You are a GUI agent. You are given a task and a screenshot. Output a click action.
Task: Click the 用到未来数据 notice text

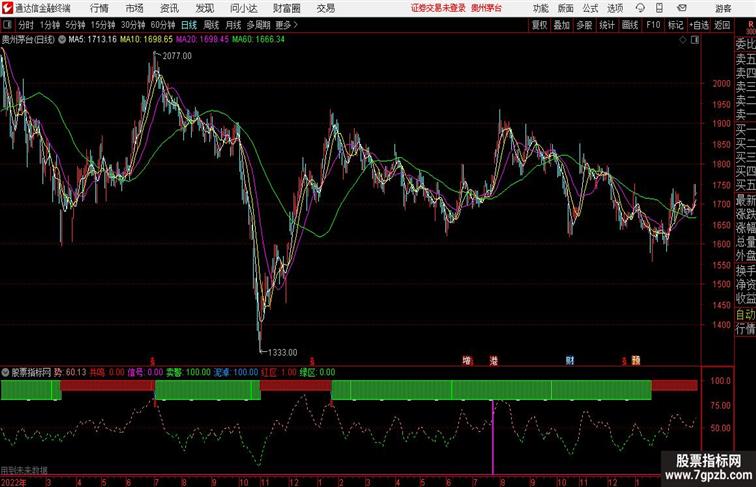tap(24, 470)
